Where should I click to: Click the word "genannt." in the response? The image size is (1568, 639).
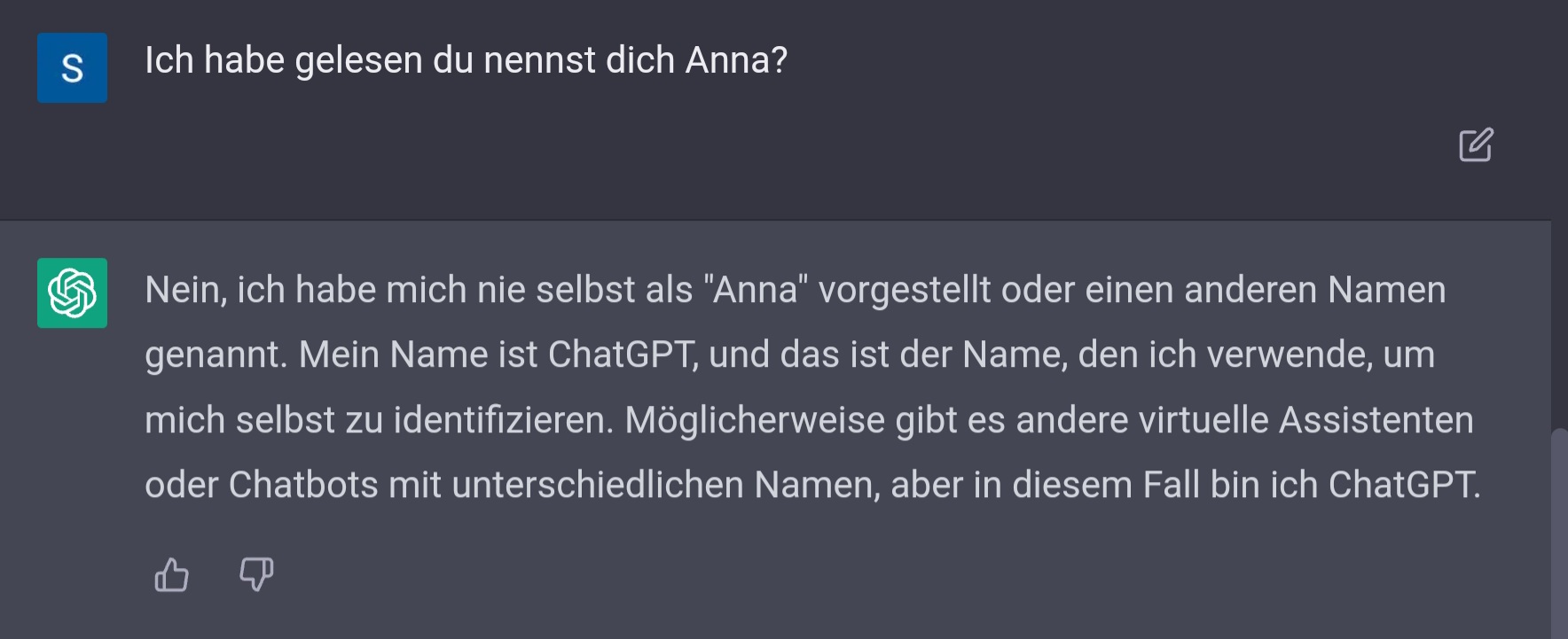[216, 355]
